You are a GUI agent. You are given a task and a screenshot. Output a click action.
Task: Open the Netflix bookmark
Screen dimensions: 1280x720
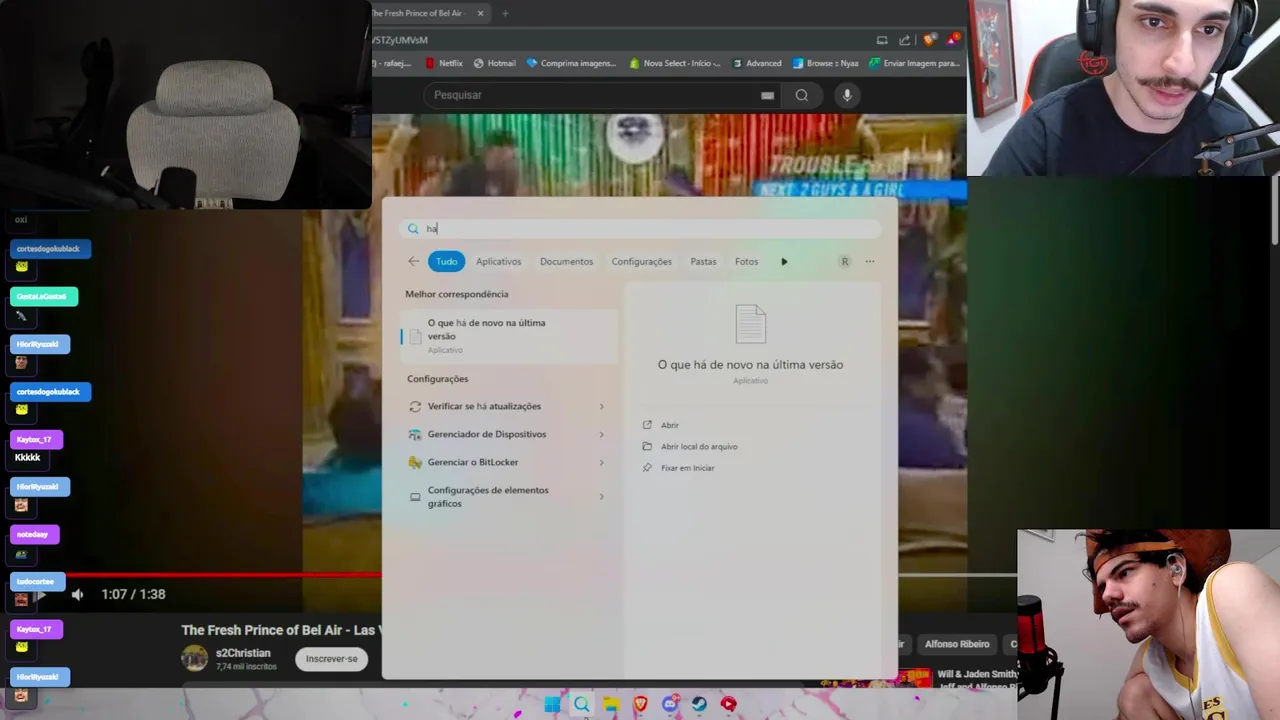click(x=444, y=63)
